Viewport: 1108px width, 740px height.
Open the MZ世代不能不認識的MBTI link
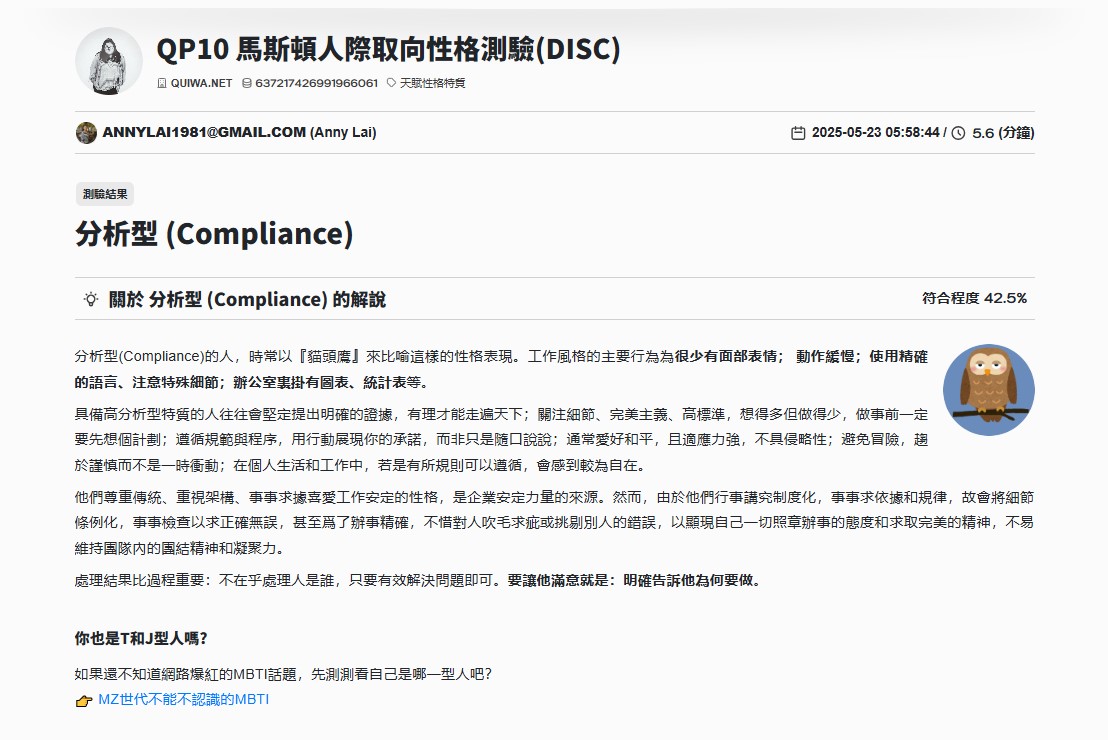tap(184, 700)
